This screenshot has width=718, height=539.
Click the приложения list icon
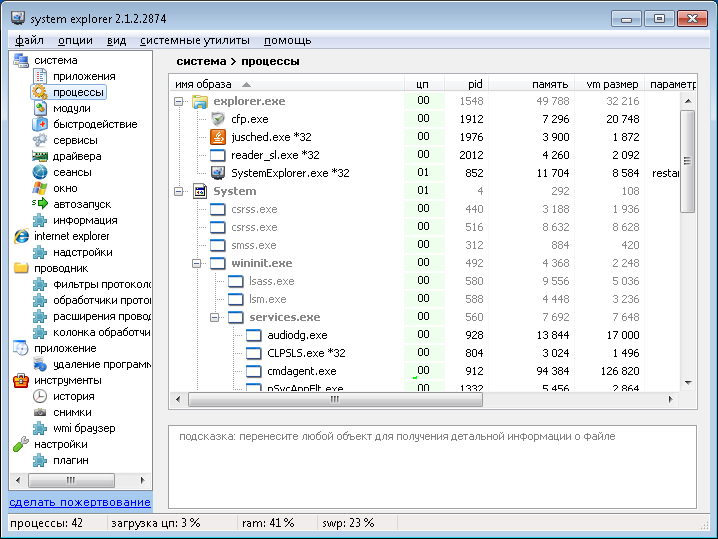coord(40,76)
